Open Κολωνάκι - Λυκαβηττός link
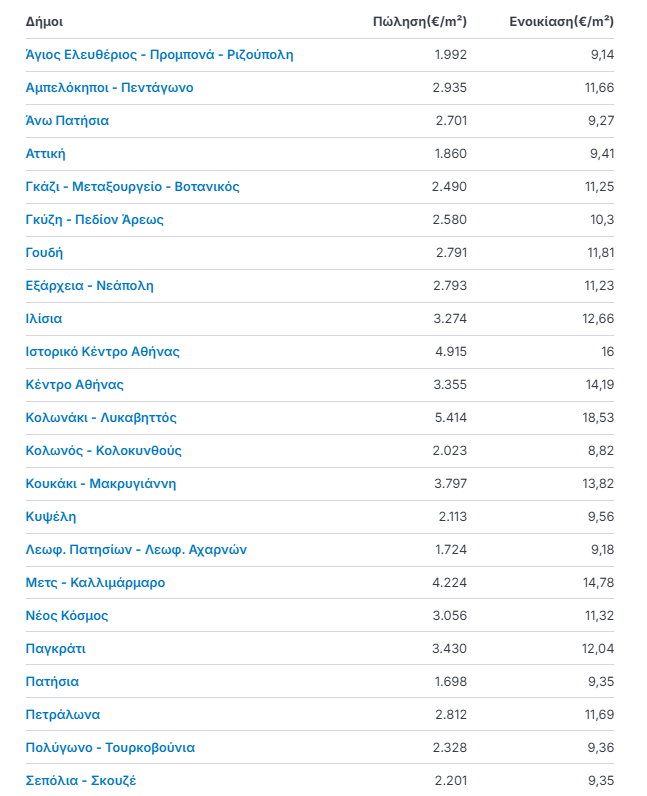The width and height of the screenshot is (647, 796). tap(101, 418)
